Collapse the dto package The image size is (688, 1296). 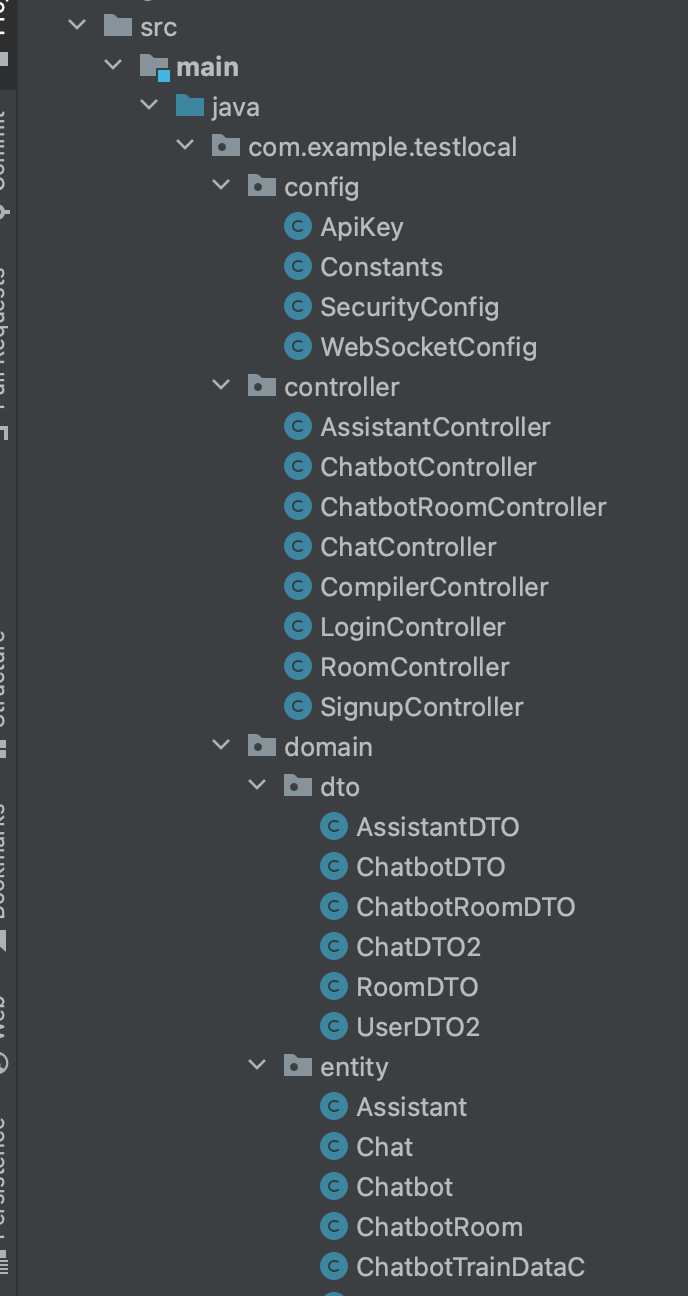[258, 787]
